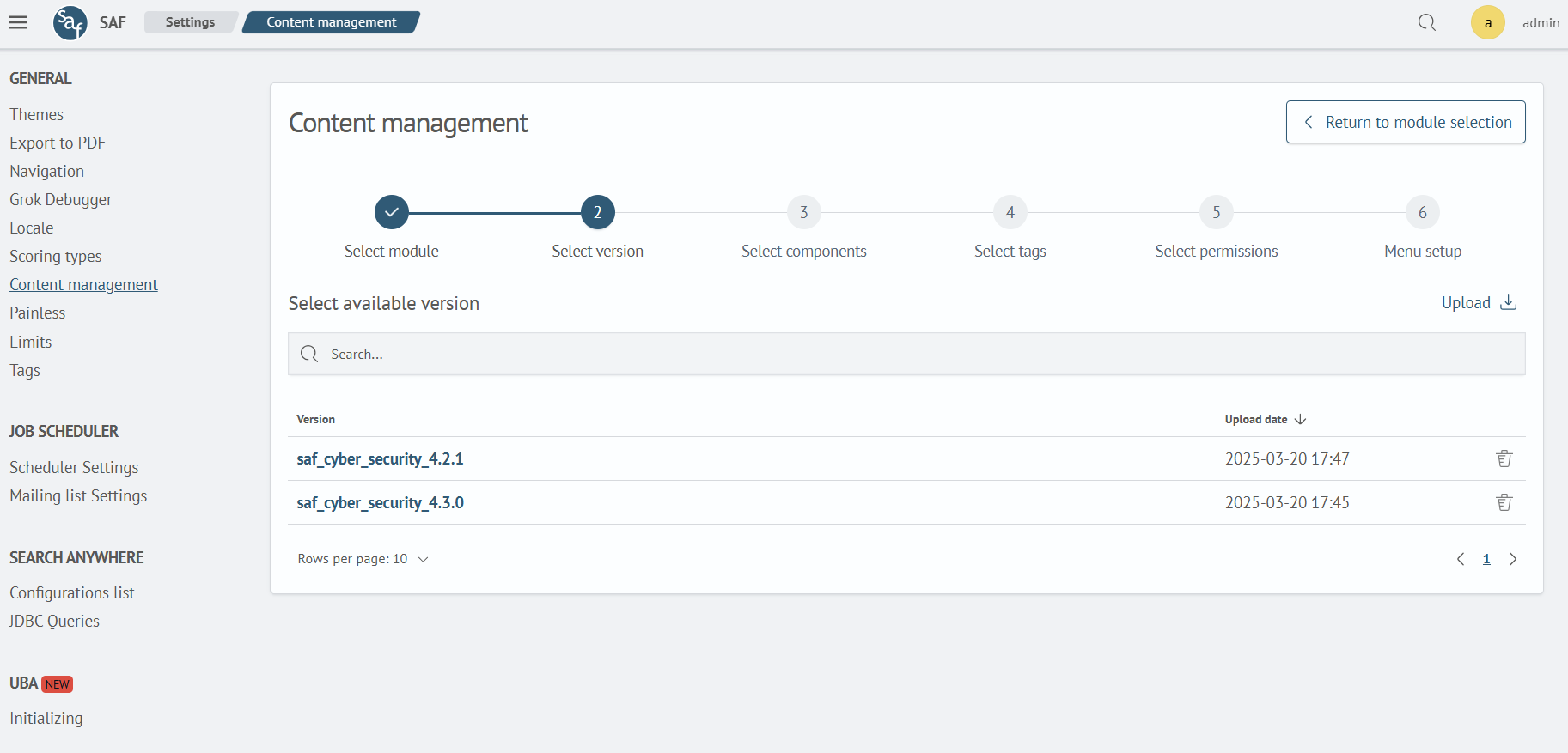Click the SAF logo icon

point(70,22)
